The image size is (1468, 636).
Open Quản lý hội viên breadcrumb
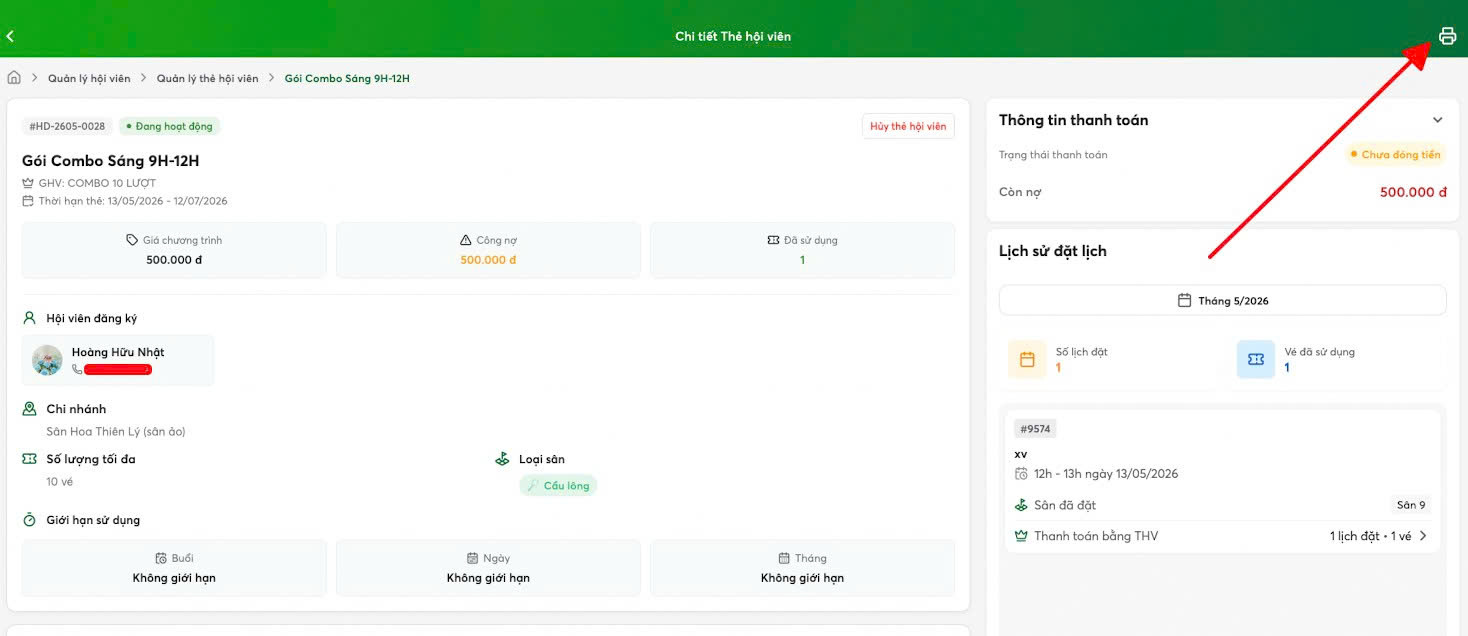point(89,78)
